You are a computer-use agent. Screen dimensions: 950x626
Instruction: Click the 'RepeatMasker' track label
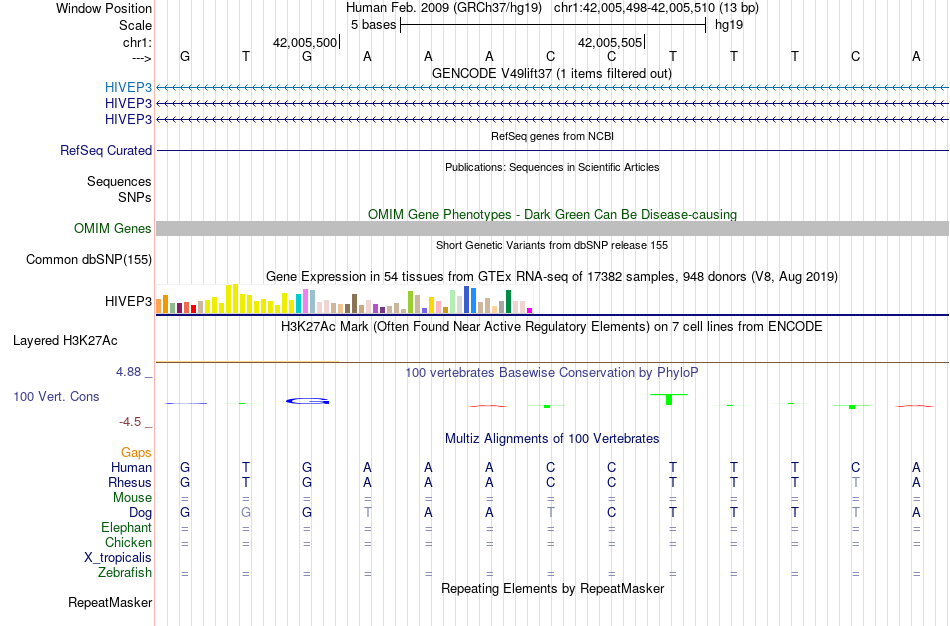(x=110, y=602)
